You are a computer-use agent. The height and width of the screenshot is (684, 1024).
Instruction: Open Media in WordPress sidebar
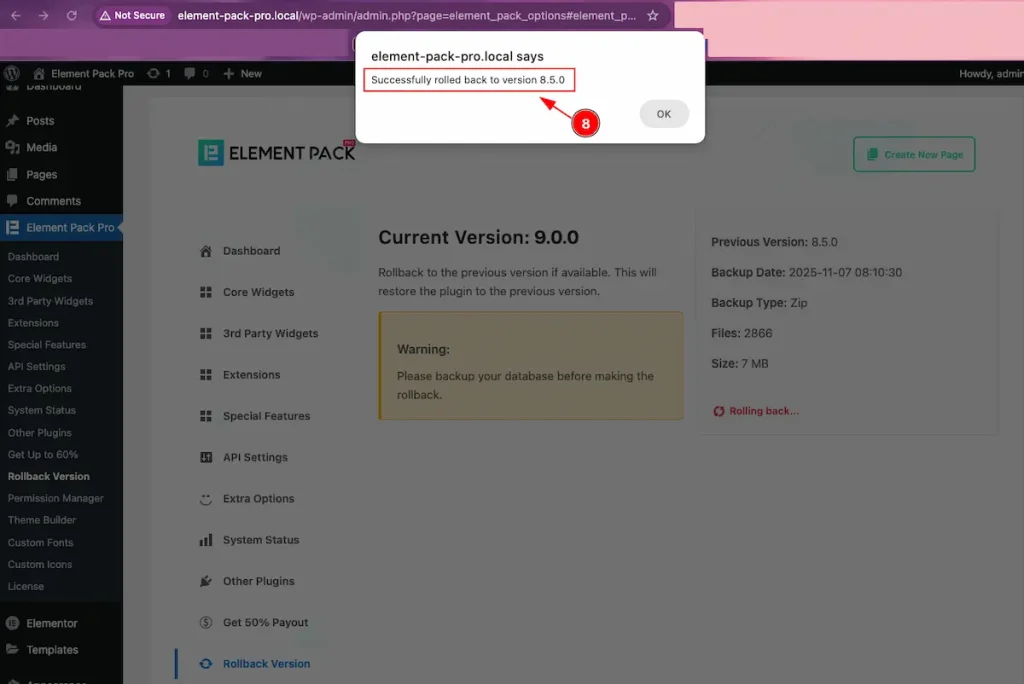[41, 147]
